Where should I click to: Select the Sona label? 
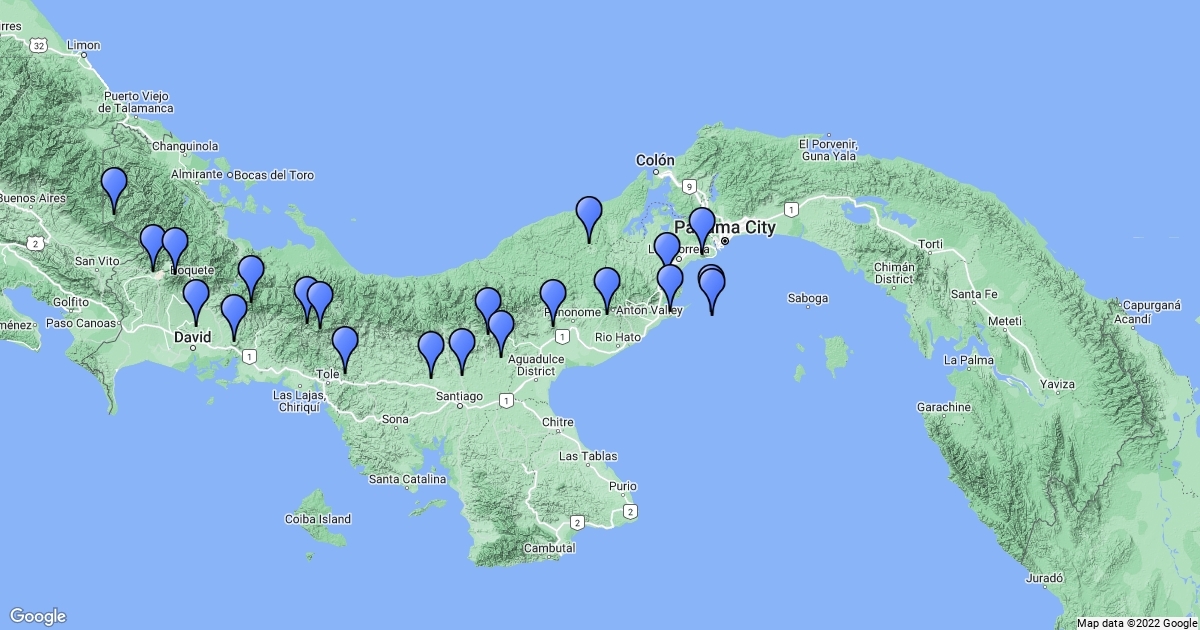395,419
